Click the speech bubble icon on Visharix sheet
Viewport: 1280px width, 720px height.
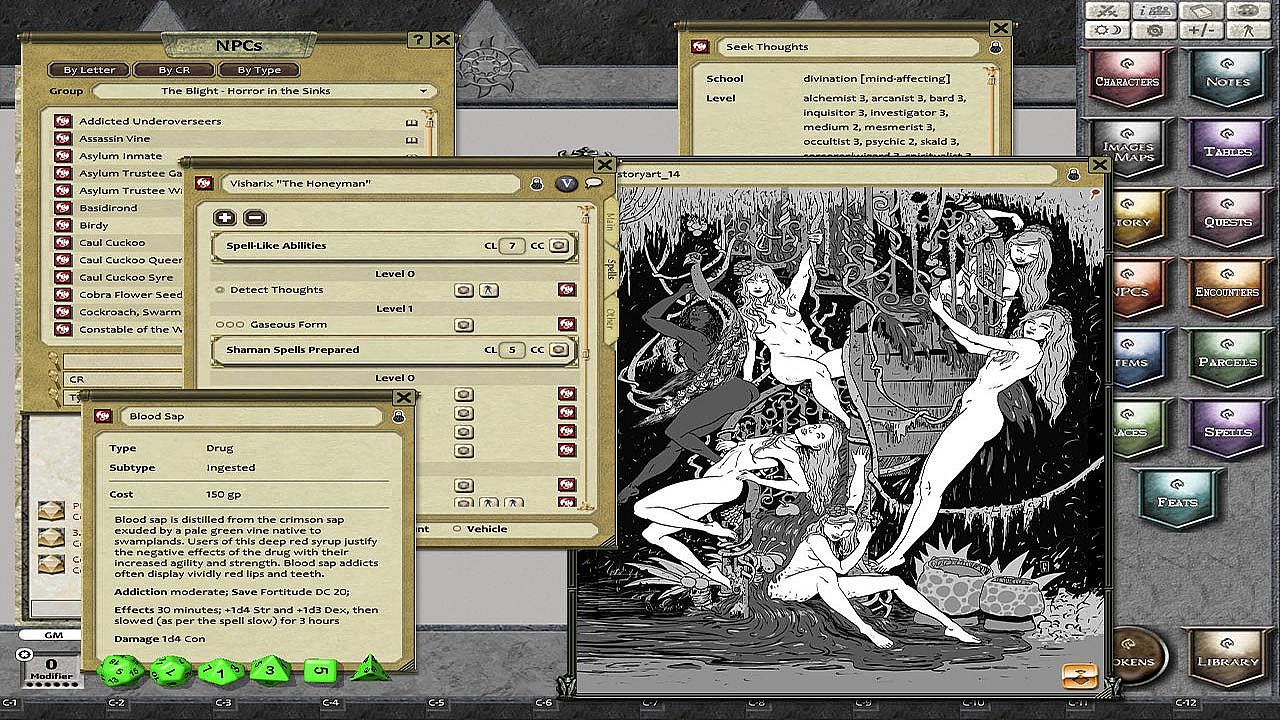(x=594, y=183)
